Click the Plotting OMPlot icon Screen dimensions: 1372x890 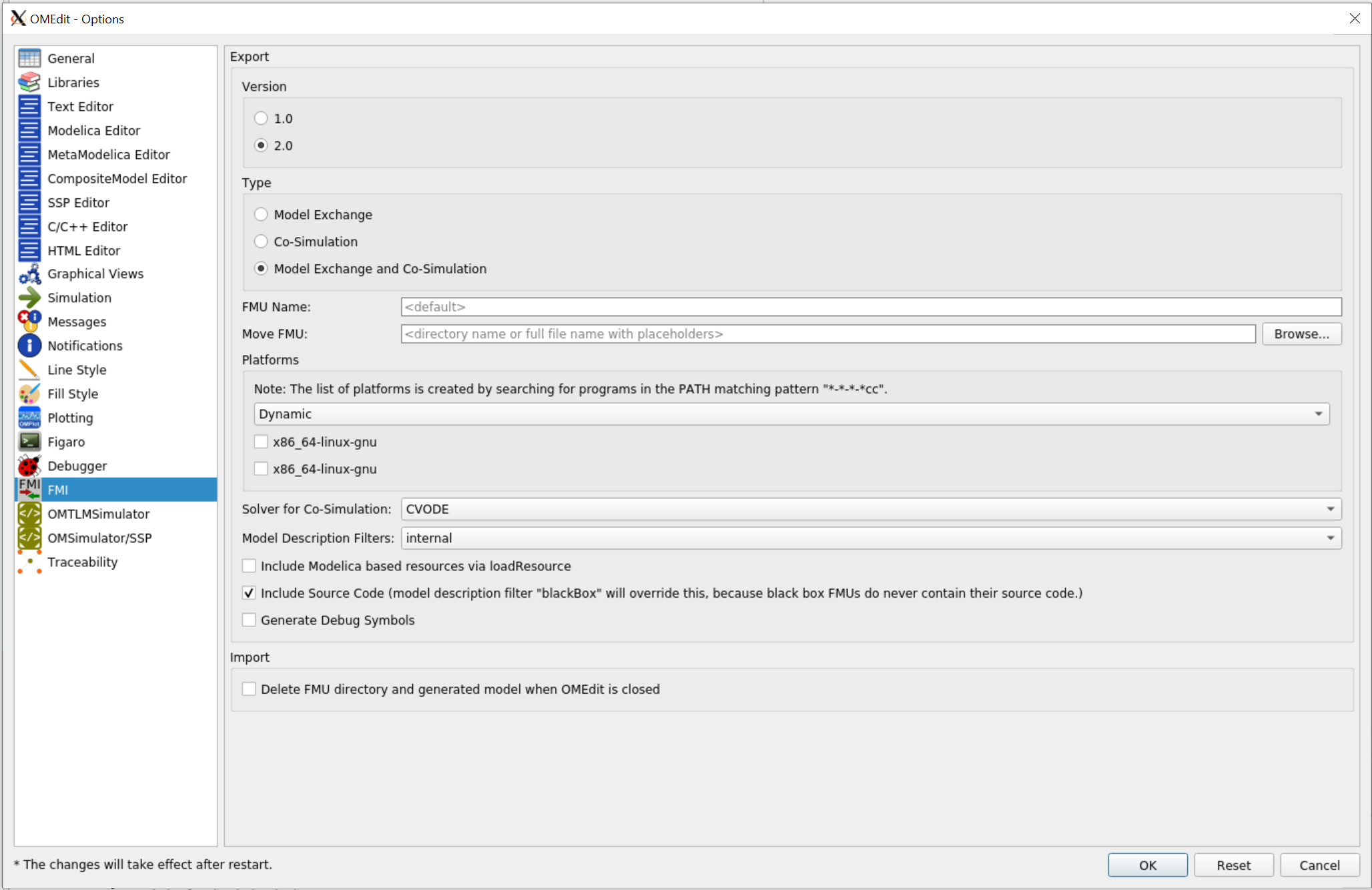click(x=29, y=418)
